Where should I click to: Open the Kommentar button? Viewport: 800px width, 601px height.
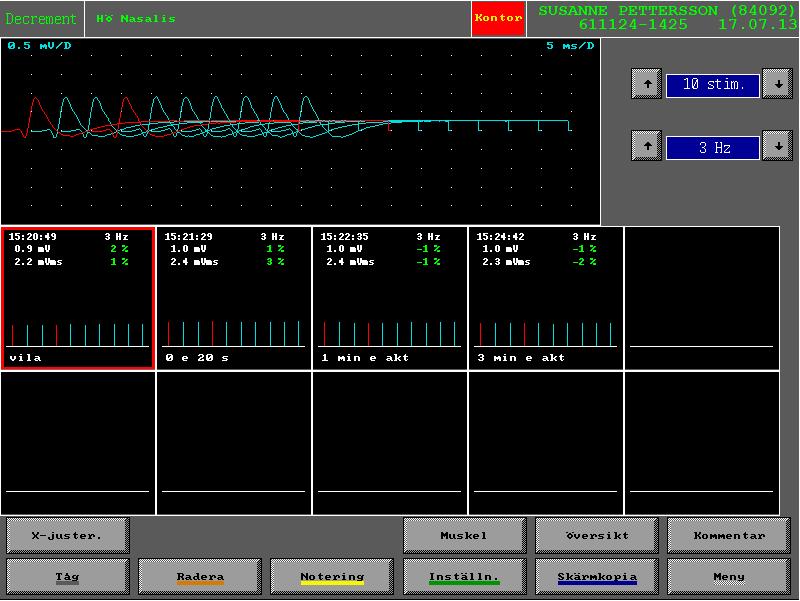click(x=729, y=535)
